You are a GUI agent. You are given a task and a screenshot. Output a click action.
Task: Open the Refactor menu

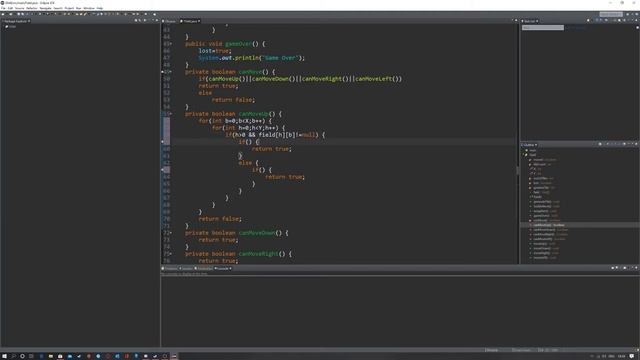point(32,8)
